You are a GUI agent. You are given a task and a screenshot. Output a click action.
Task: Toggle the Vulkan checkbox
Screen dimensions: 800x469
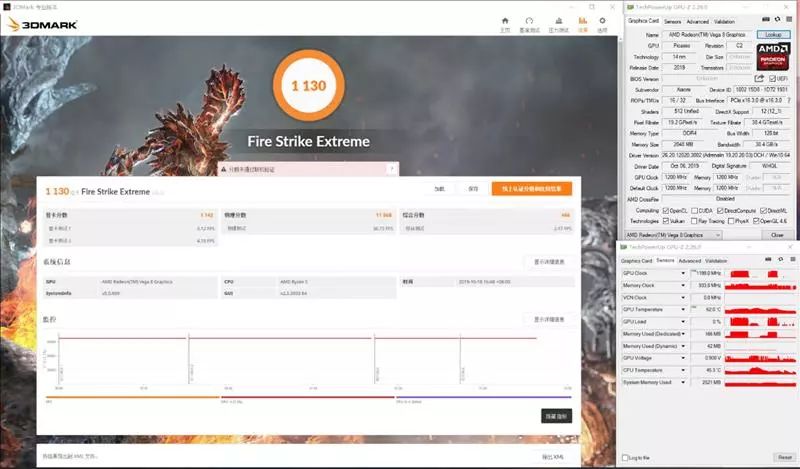click(x=665, y=221)
